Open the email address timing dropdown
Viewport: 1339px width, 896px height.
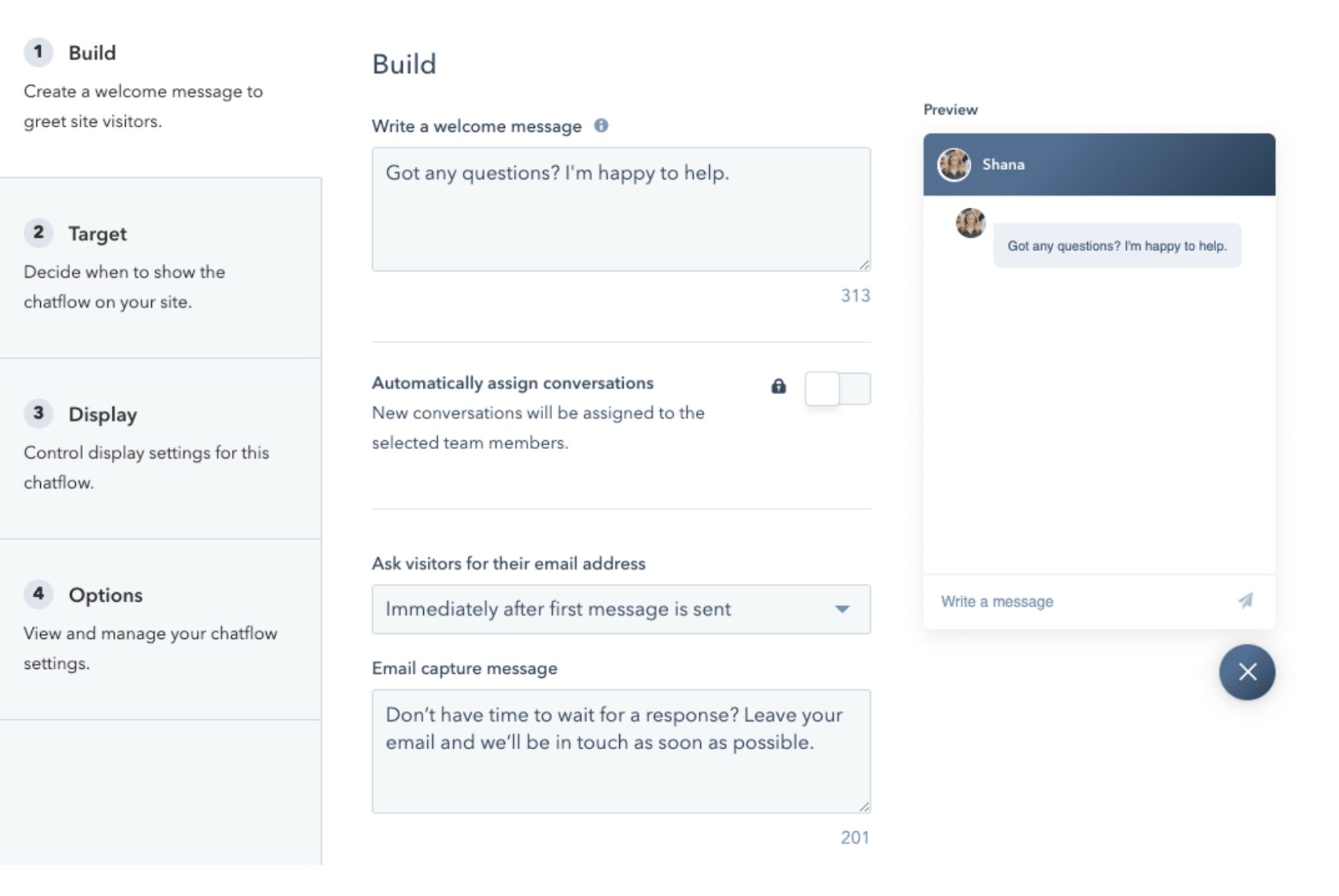pyautogui.click(x=621, y=609)
